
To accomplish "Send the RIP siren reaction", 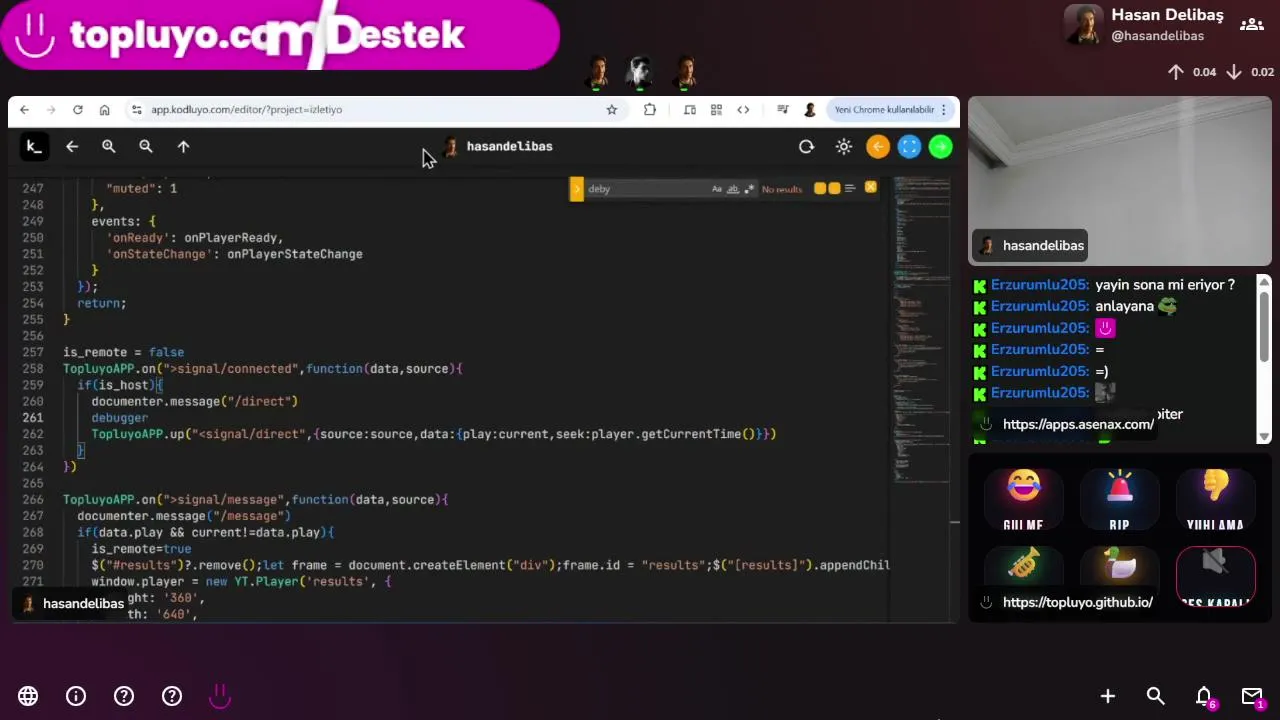I will (1119, 500).
